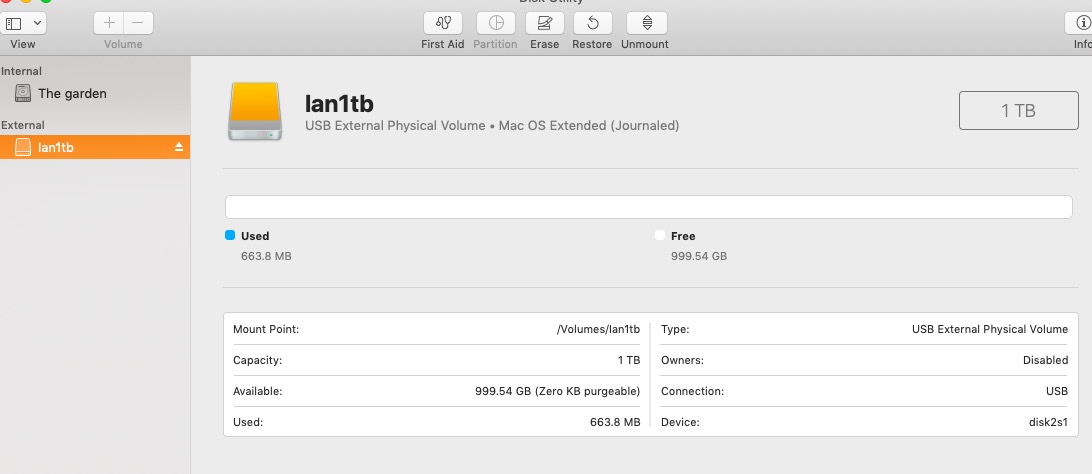Click the Ian1tb sidebar drive icon
1092x474 pixels.
23,147
